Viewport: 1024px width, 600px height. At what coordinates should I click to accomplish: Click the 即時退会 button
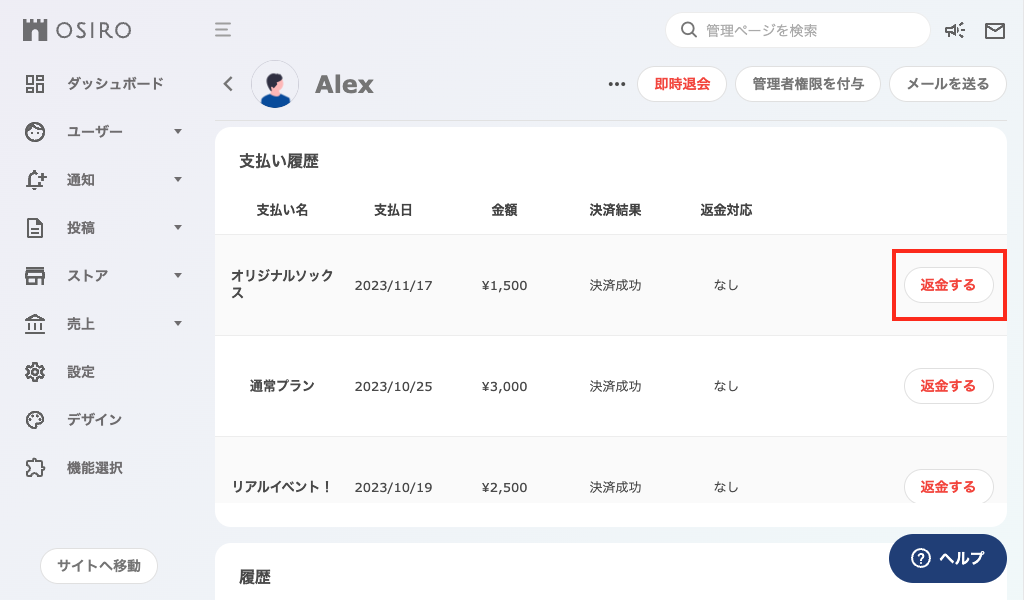tap(681, 84)
